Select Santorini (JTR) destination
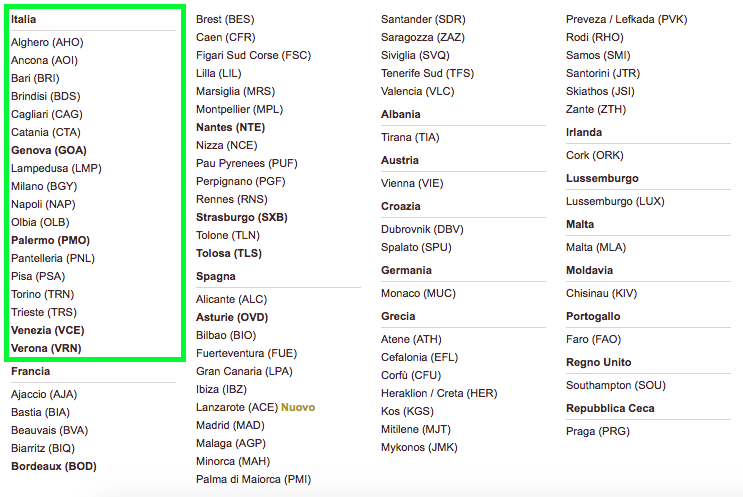The height and width of the screenshot is (497, 743). [x=603, y=73]
